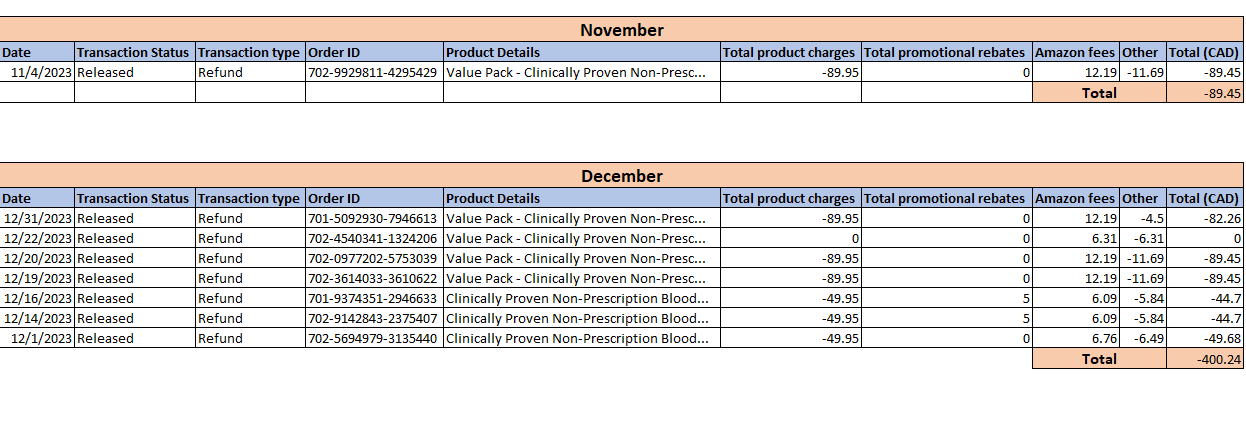
Task: Click order ID 702-0977202-5753039
Action: tap(372, 258)
